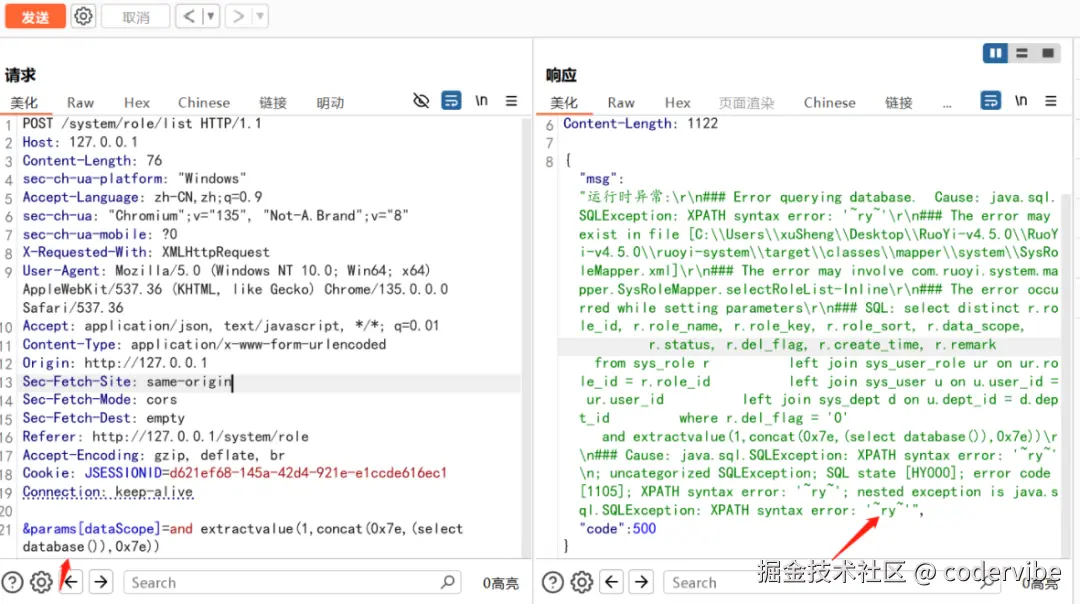Image resolution: width=1080 pixels, height=604 pixels.
Task: Open history dropdown beside back arrow
Action: coord(211,16)
